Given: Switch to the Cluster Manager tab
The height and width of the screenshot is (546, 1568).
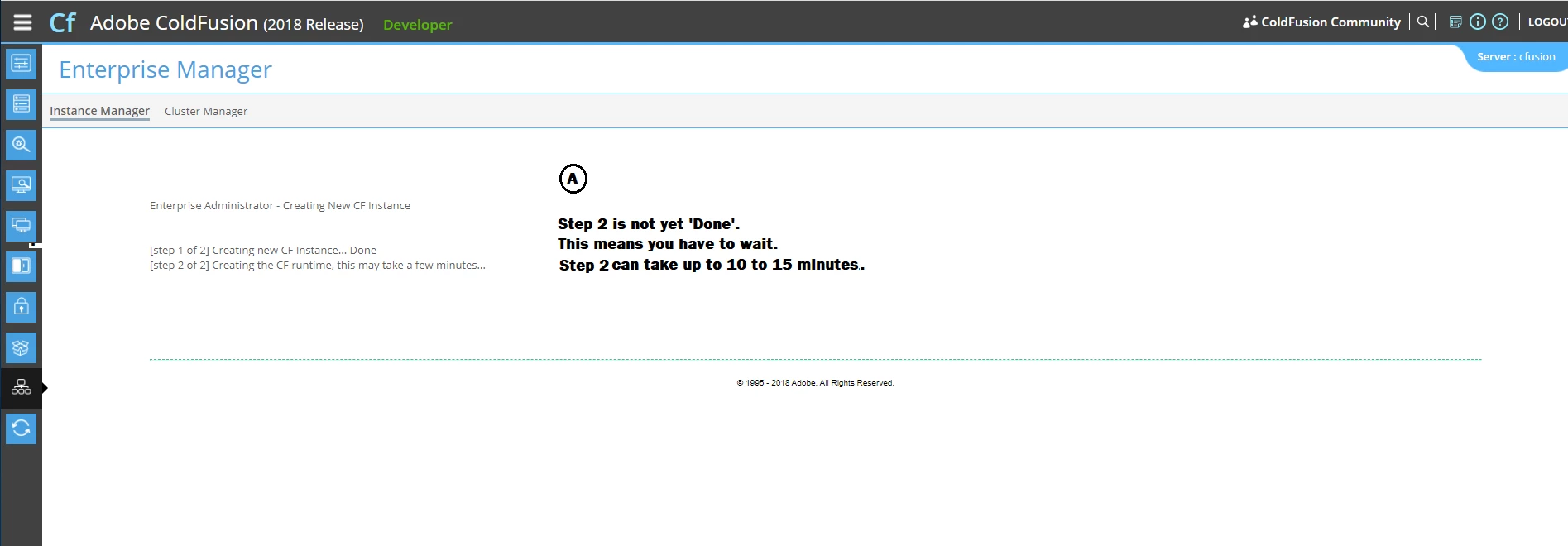Looking at the screenshot, I should (206, 111).
